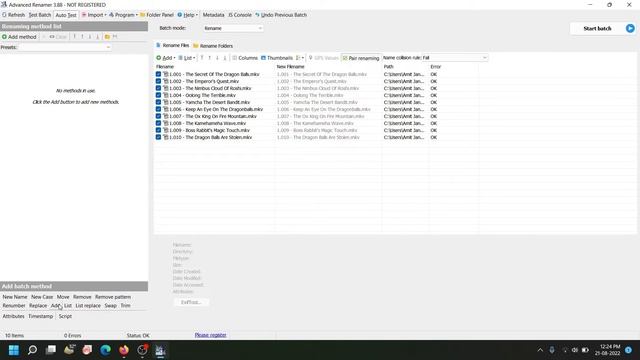This screenshot has width=640, height=360.
Task: Toggle the Pair renaming option
Action: click(361, 58)
